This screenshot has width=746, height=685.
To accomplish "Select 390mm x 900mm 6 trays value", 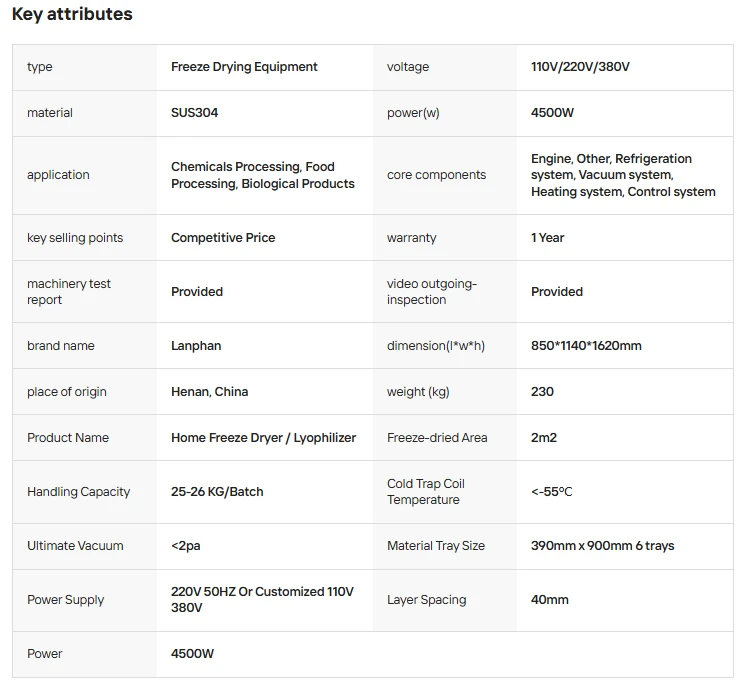I will pyautogui.click(x=602, y=546).
